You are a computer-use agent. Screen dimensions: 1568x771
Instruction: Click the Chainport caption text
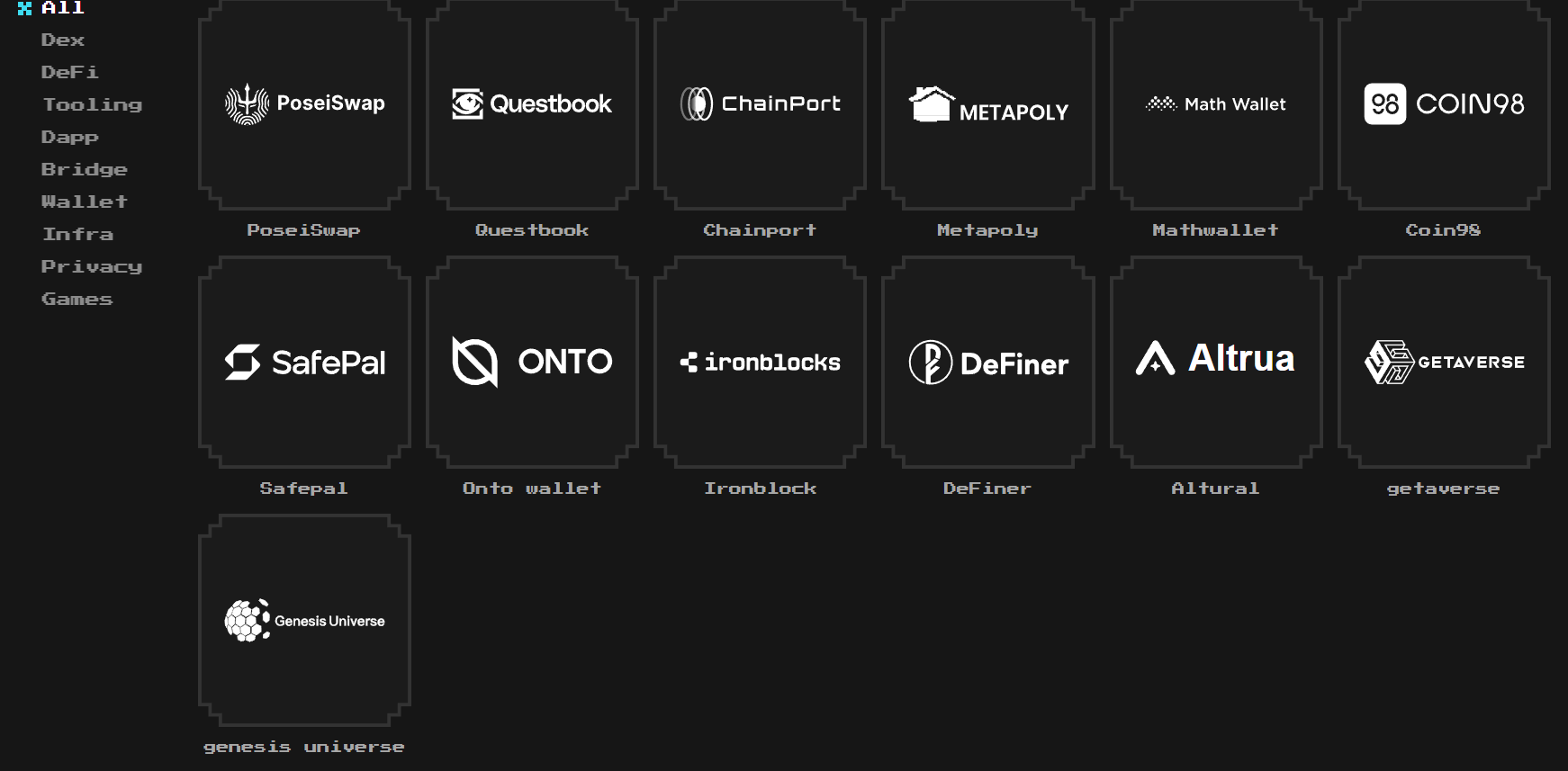click(760, 230)
